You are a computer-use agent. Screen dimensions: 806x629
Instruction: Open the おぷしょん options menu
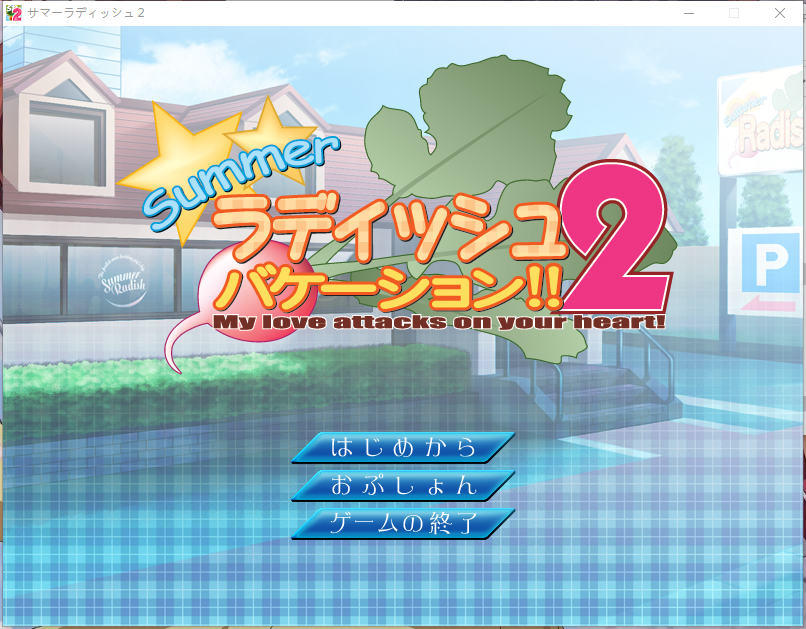coord(403,485)
